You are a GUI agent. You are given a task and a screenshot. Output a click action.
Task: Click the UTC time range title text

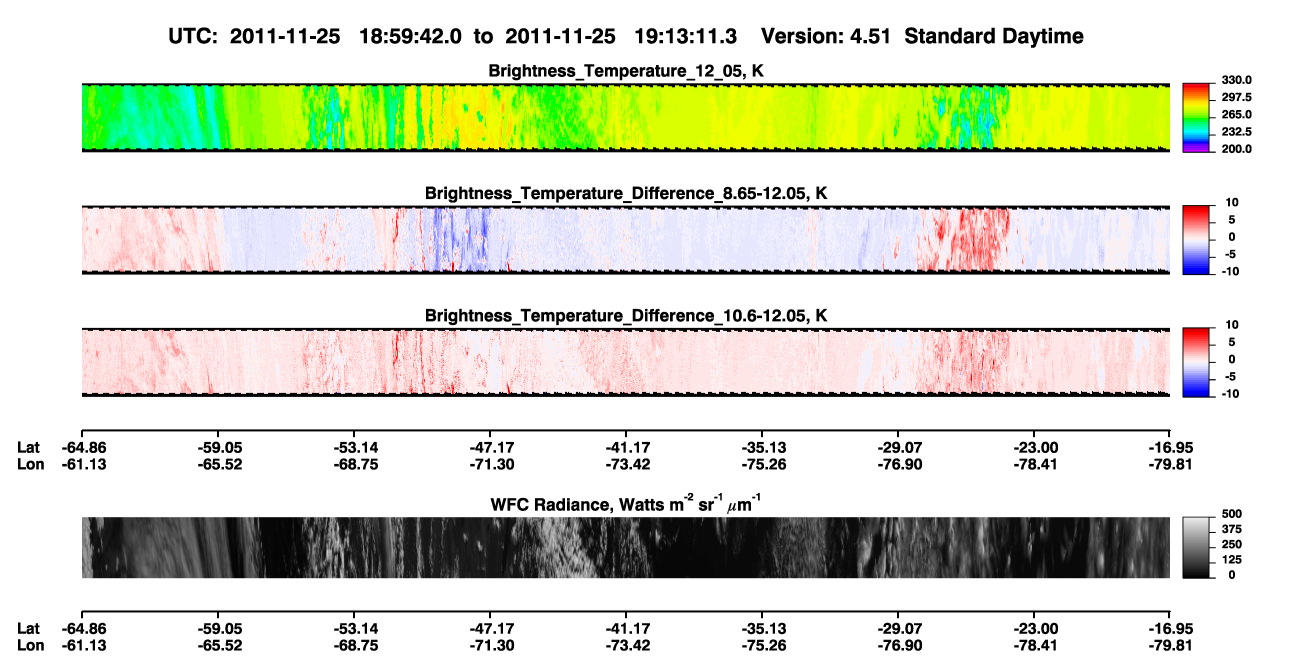pos(454,36)
